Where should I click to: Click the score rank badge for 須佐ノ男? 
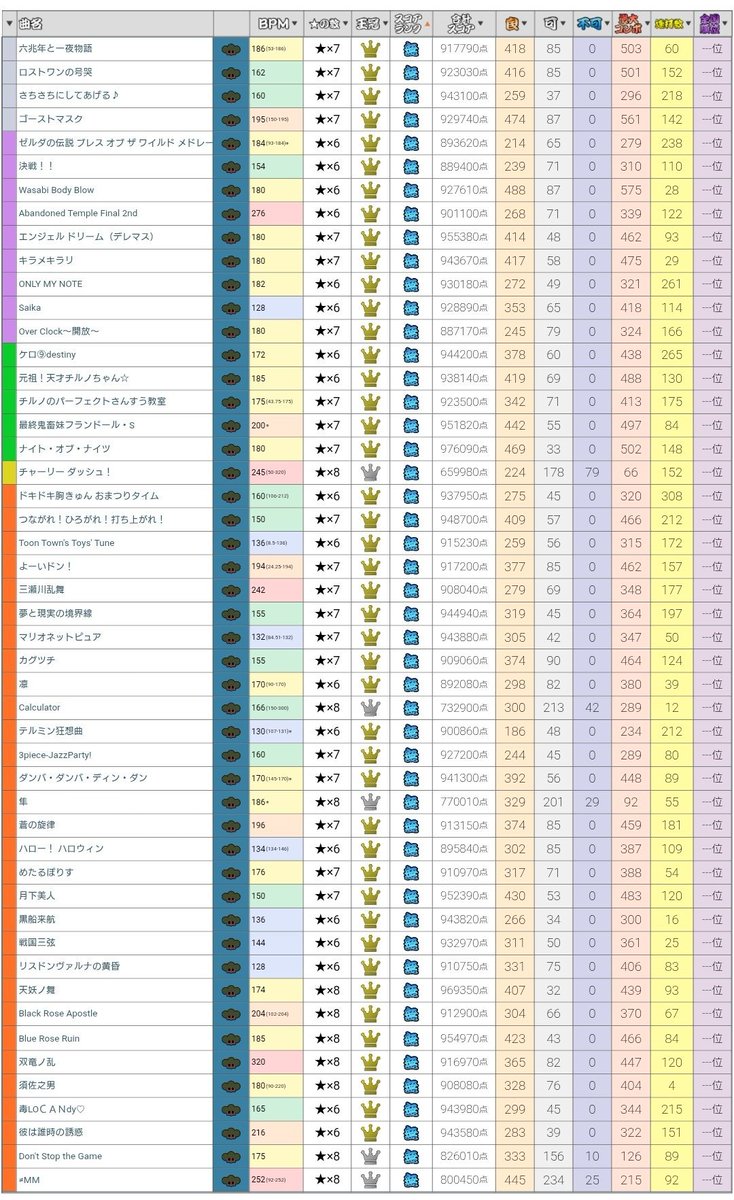411,1084
